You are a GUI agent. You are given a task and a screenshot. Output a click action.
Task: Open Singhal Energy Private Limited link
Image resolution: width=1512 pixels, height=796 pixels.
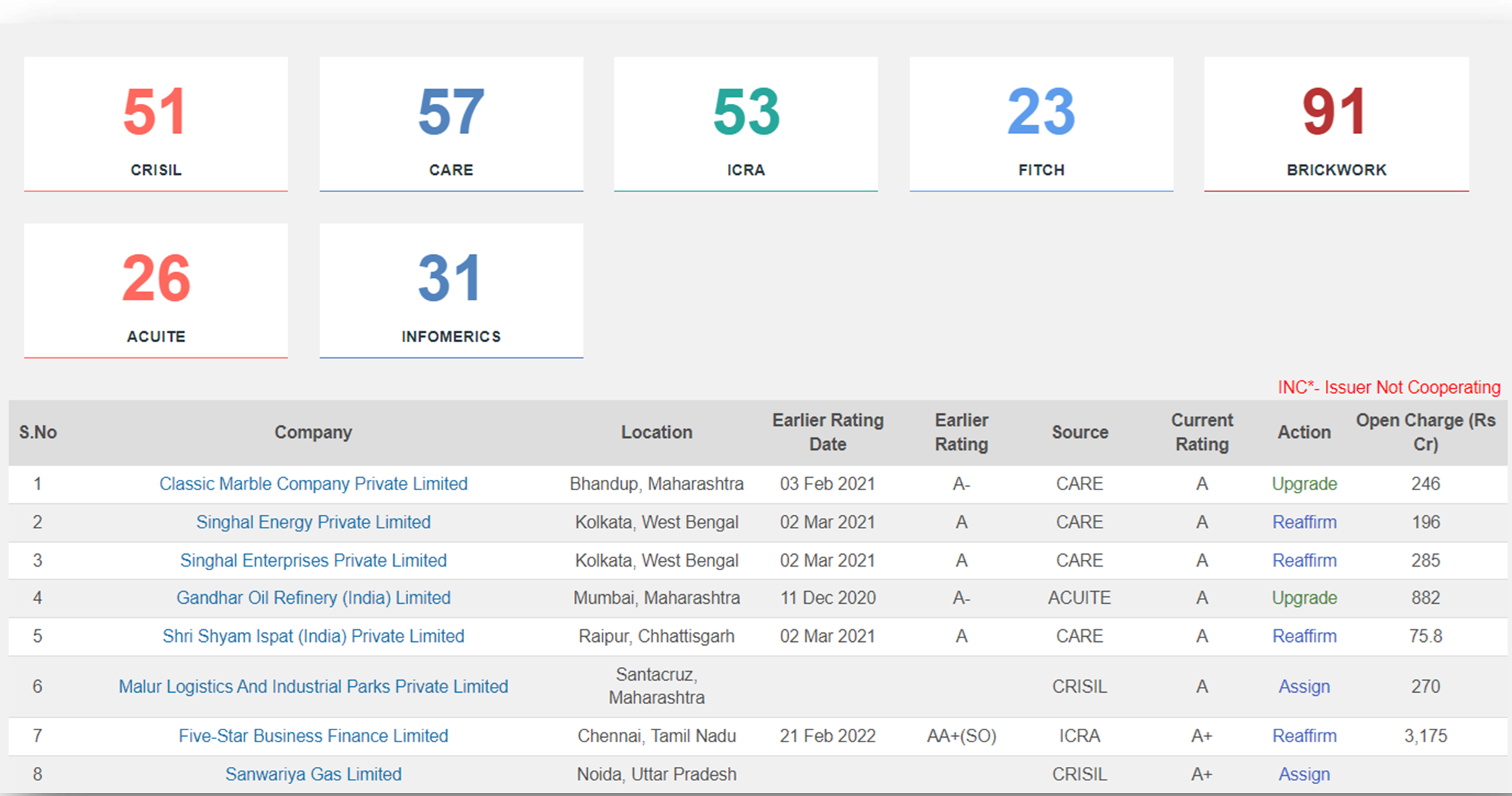coord(313,522)
